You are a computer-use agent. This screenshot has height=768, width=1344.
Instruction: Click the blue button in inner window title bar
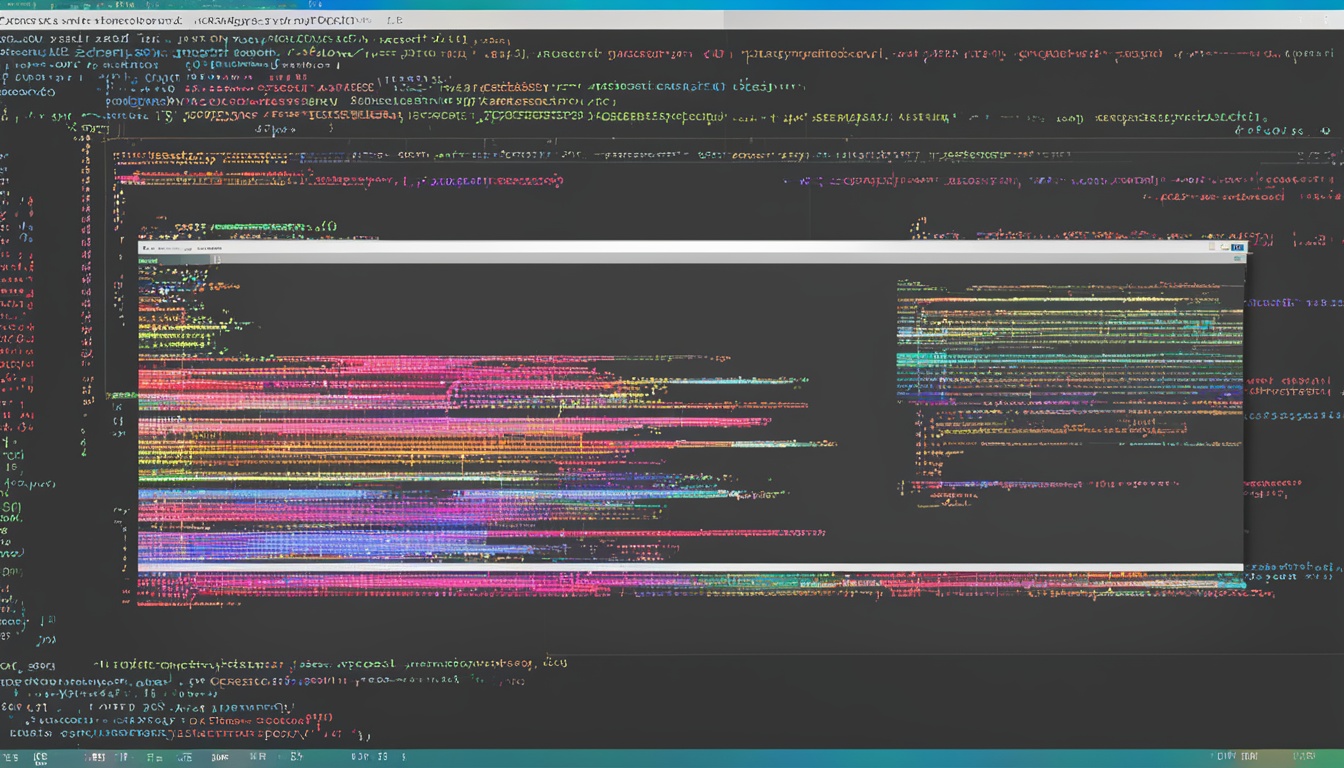[1237, 247]
